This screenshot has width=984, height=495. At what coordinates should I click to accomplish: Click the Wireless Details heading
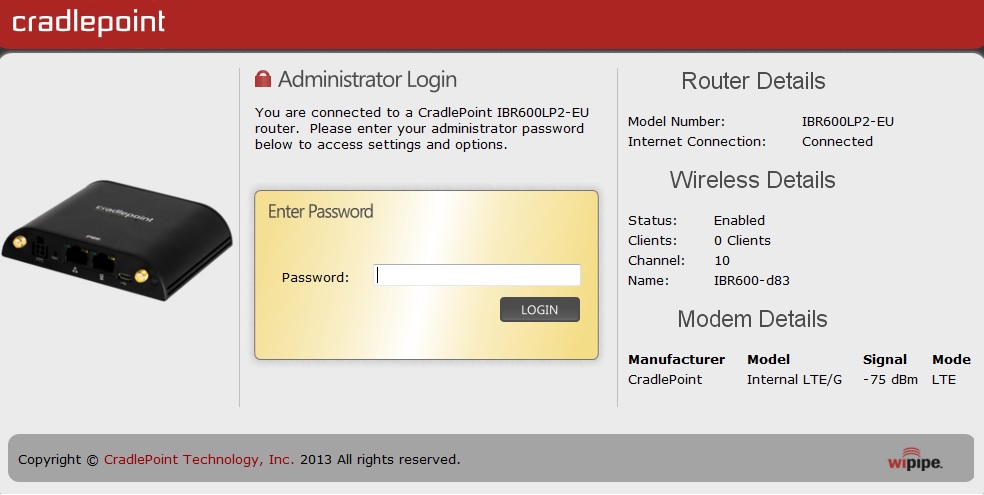752,181
